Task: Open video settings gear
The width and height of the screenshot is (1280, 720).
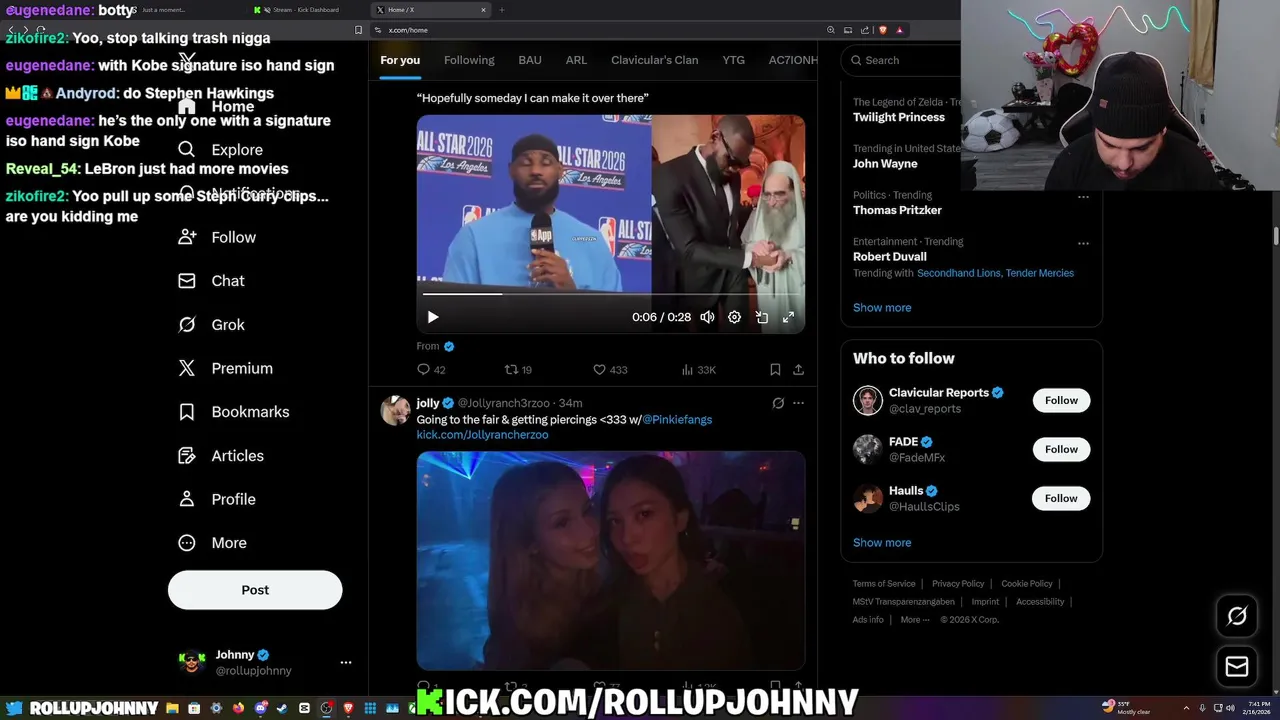Action: [x=734, y=317]
